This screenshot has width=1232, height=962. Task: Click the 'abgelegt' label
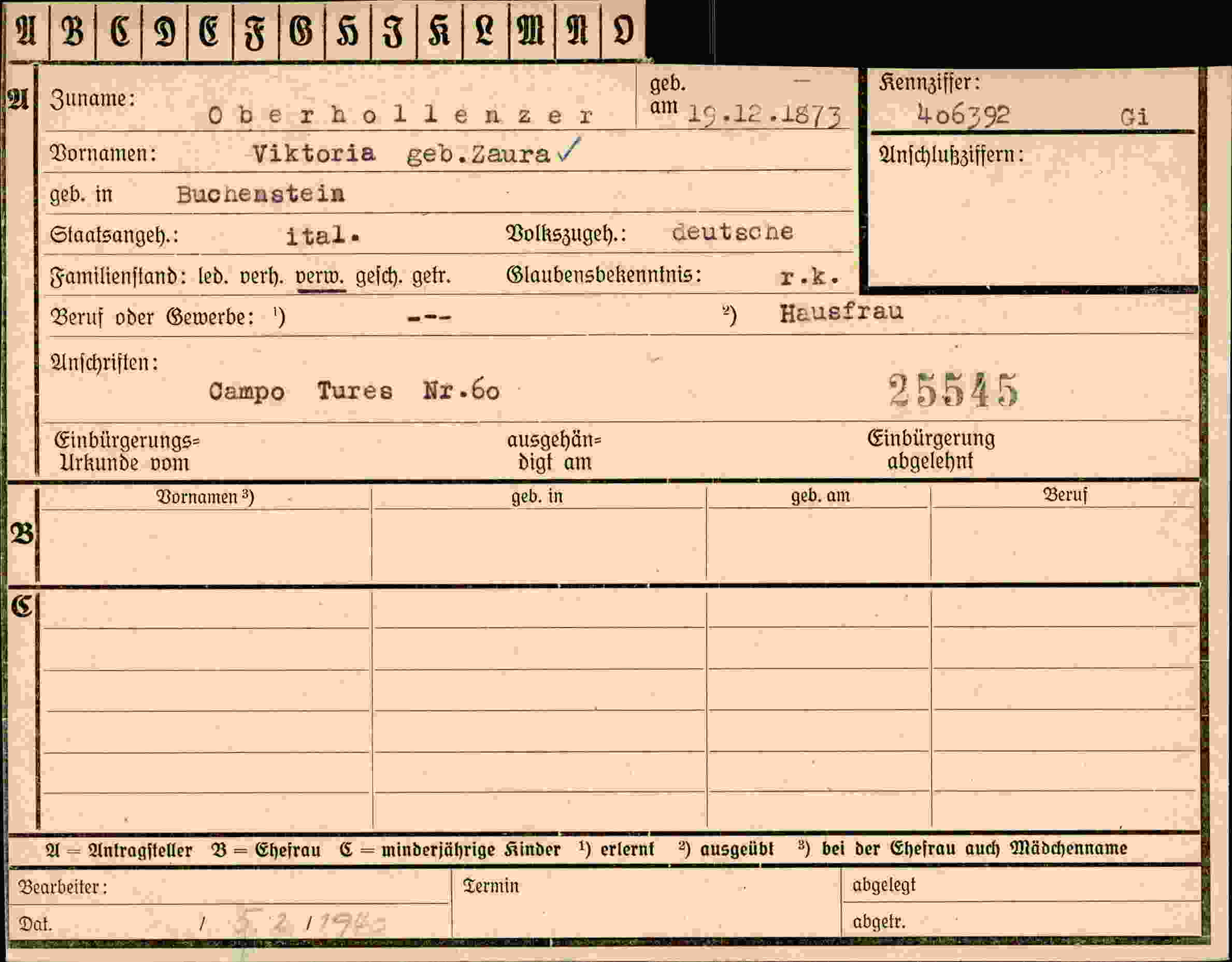click(884, 885)
